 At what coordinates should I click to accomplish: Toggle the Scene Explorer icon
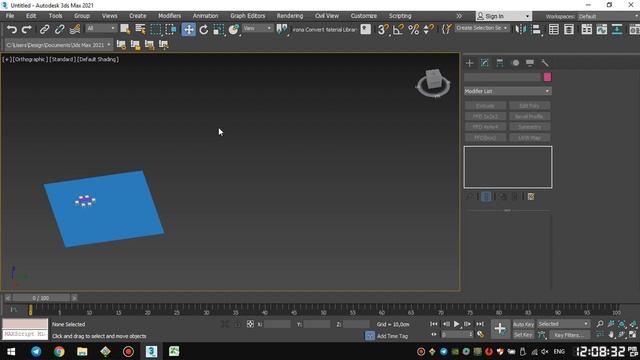point(554,29)
